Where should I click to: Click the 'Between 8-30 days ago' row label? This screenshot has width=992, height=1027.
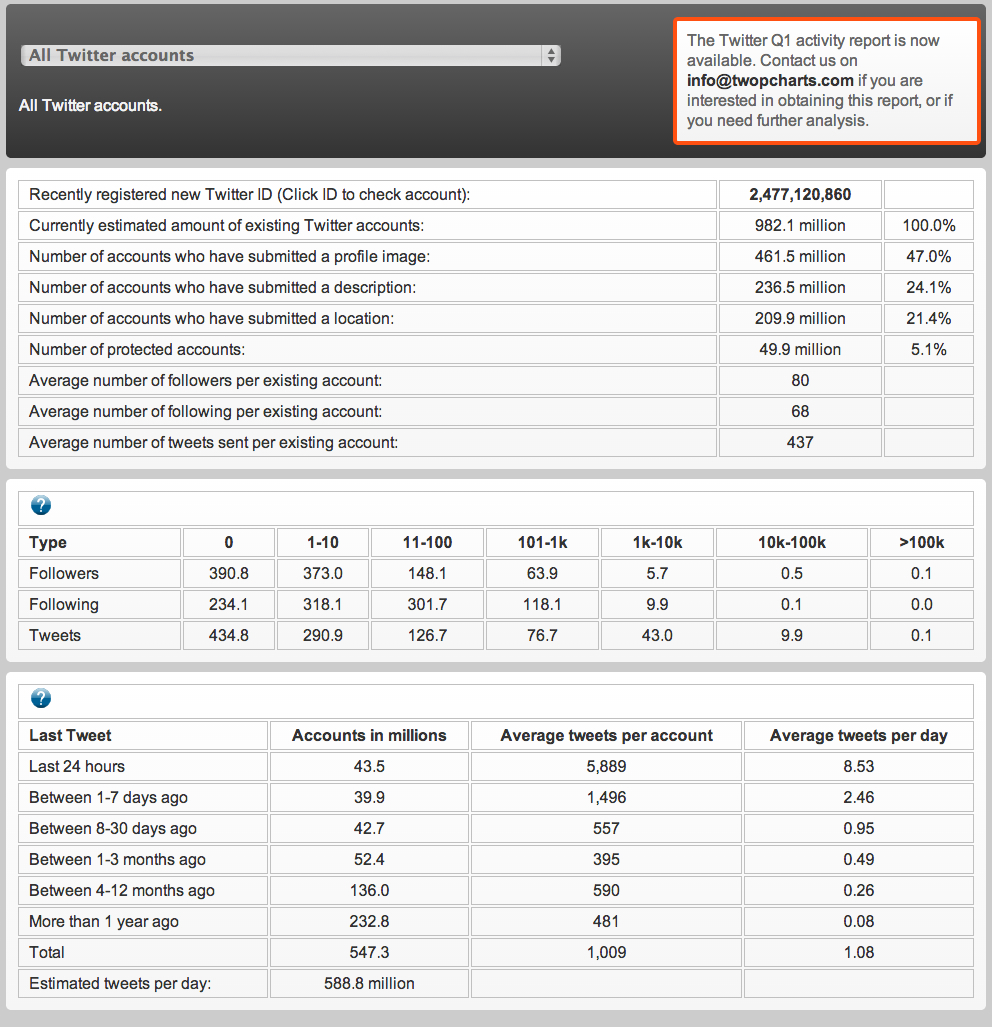point(113,829)
